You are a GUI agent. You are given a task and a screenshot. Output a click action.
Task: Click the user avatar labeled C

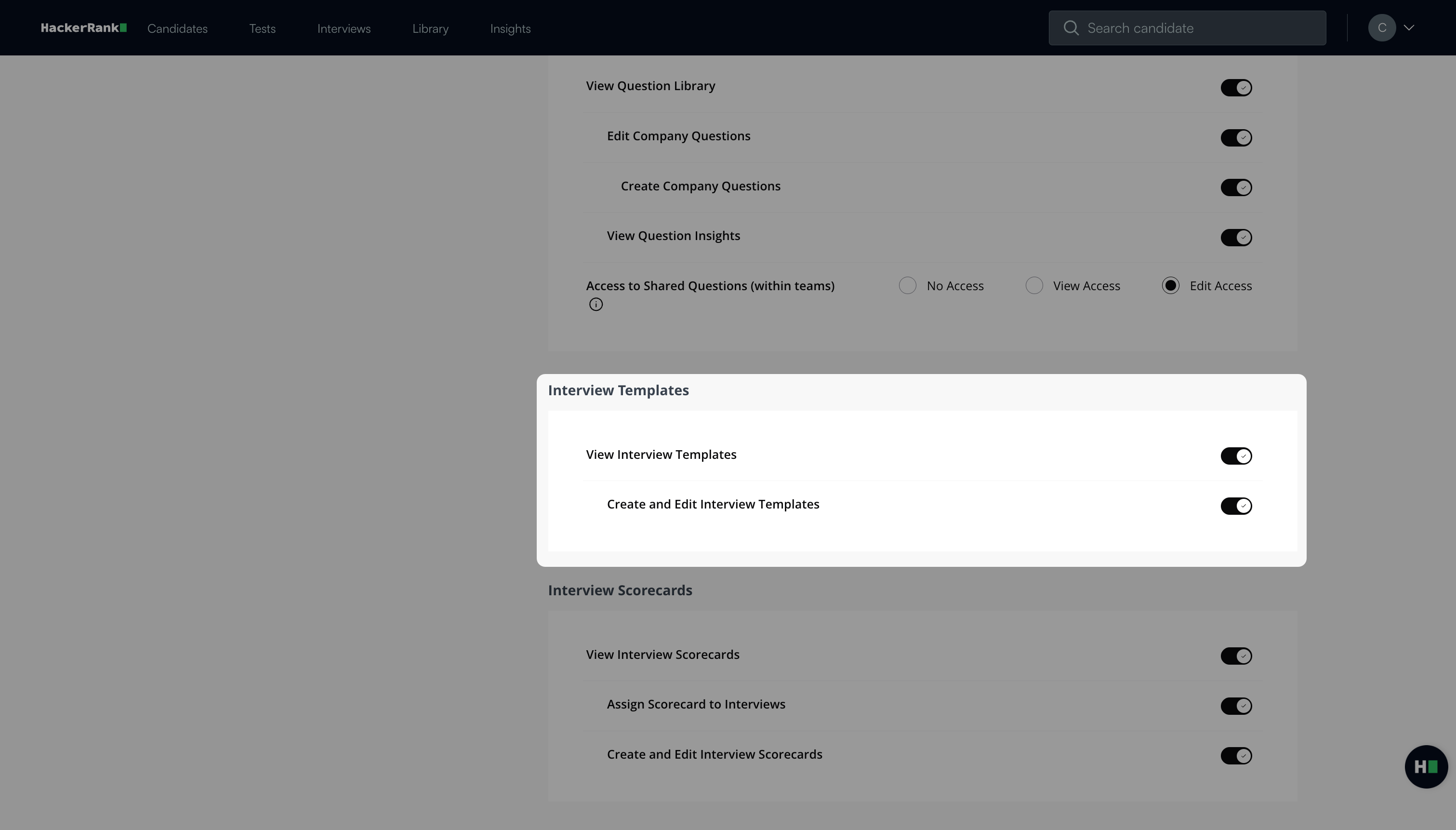(1381, 28)
